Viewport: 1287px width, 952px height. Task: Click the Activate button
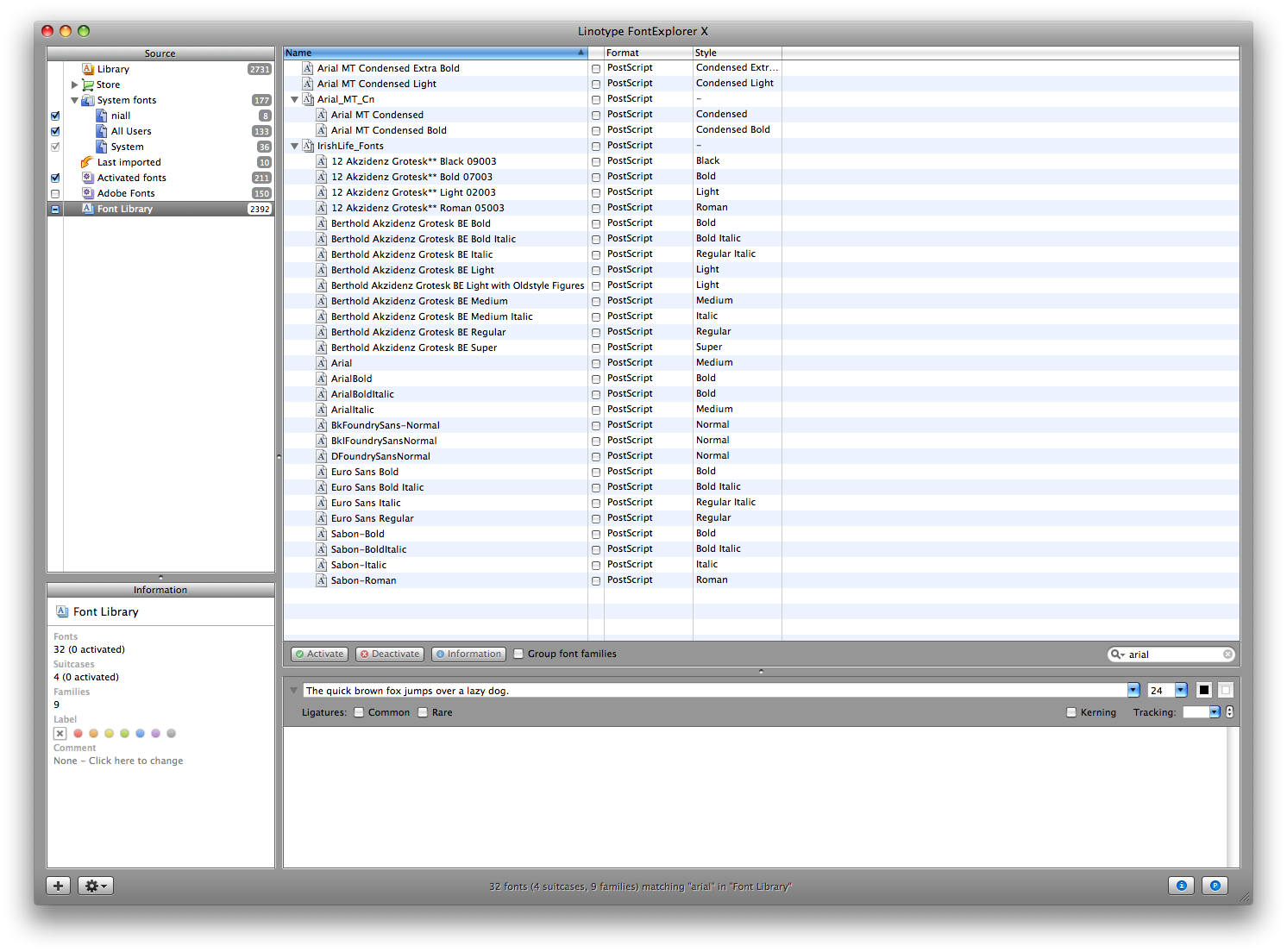[319, 654]
